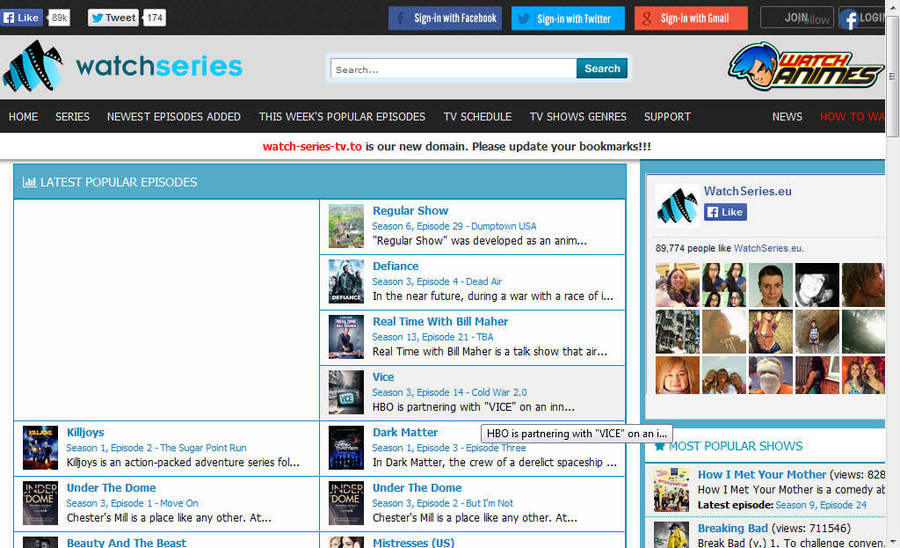Image resolution: width=900 pixels, height=548 pixels.
Task: Open the Regular Show thumbnail
Action: [346, 226]
